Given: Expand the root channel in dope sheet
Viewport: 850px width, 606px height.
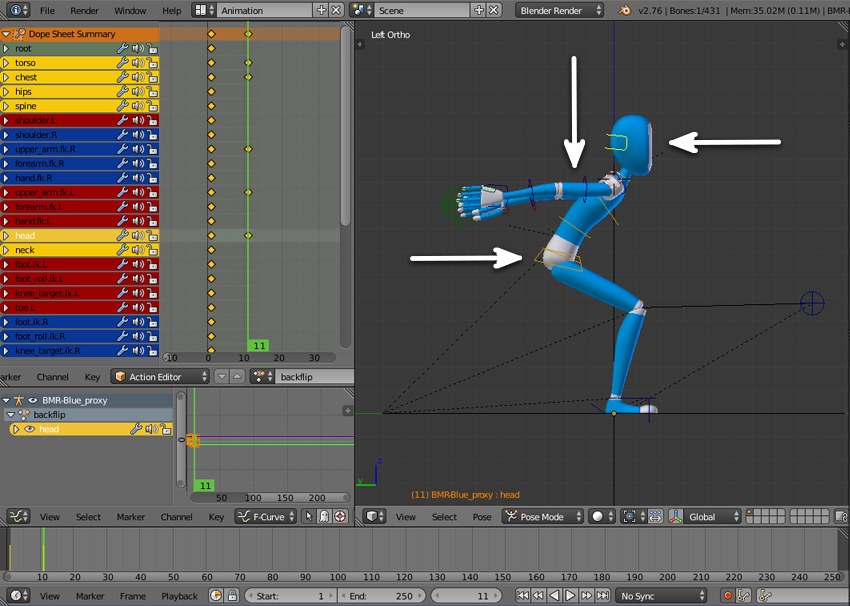Looking at the screenshot, I should click(x=6, y=48).
